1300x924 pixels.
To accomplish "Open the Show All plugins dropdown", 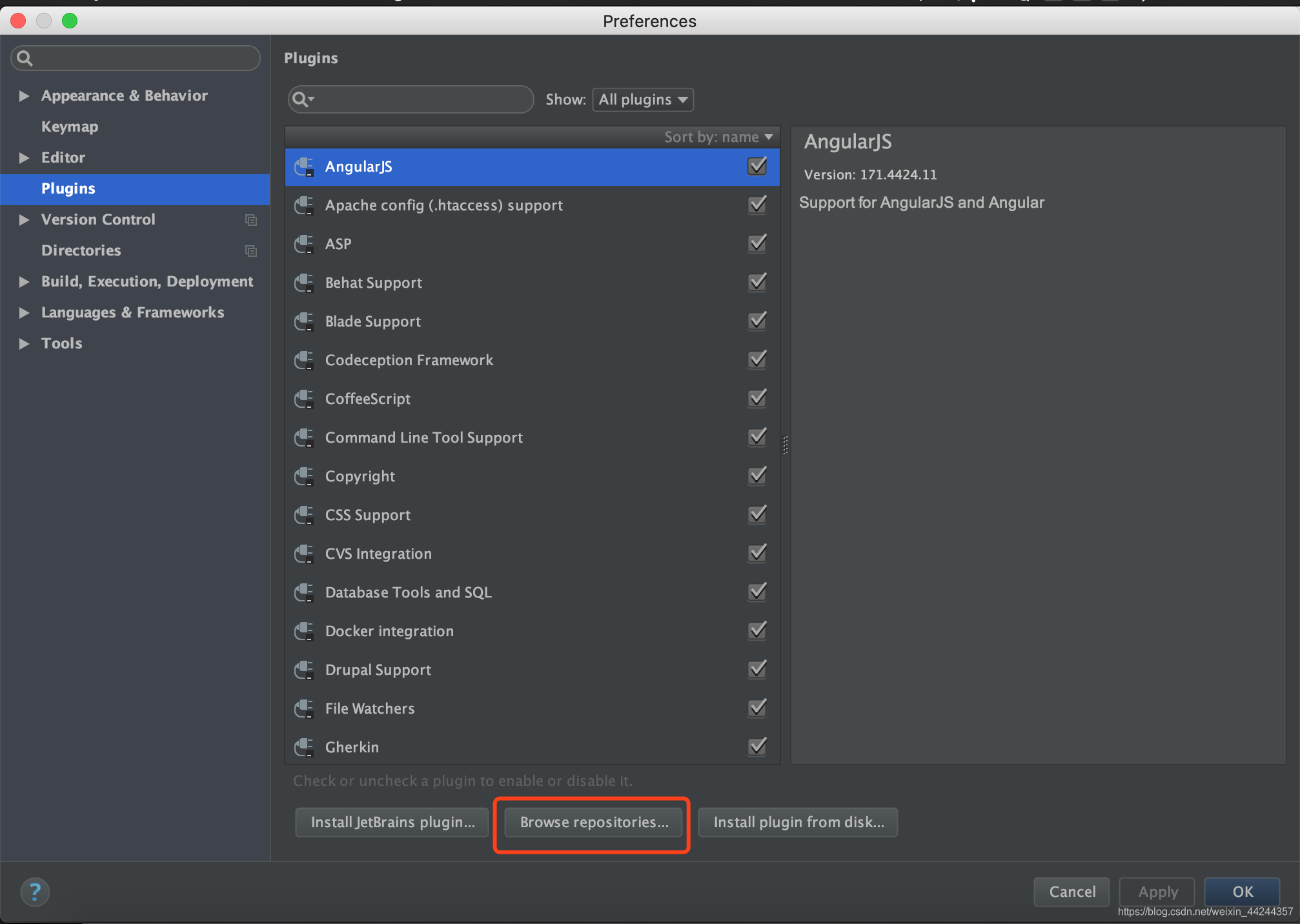I will (643, 99).
